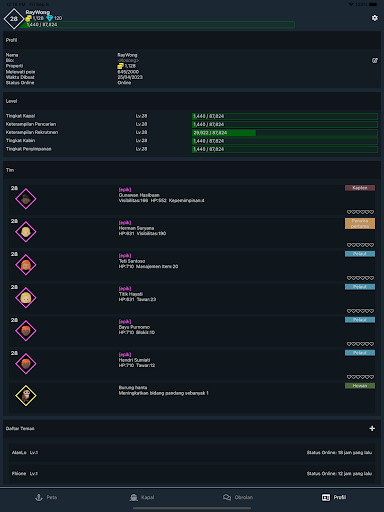The height and width of the screenshot is (512, 384).
Task: Tap the Keterampilan Rekrutmen progress bar
Action: pyautogui.click(x=285, y=133)
